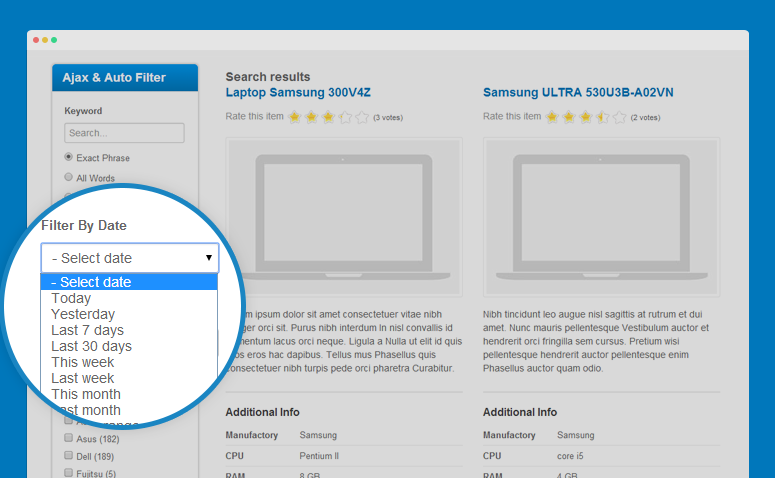The image size is (775, 478).
Task: Rate Samsung ULTRA 530U3B five stars
Action: (x=619, y=117)
